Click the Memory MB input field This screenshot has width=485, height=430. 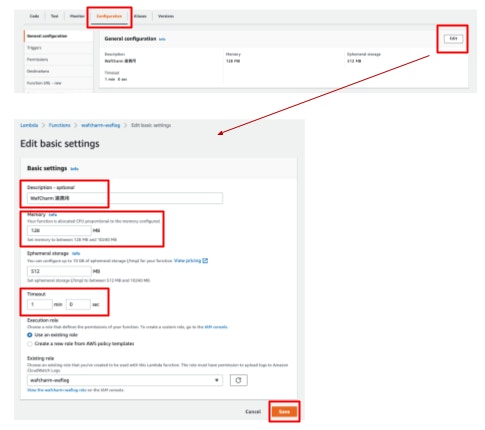click(59, 230)
